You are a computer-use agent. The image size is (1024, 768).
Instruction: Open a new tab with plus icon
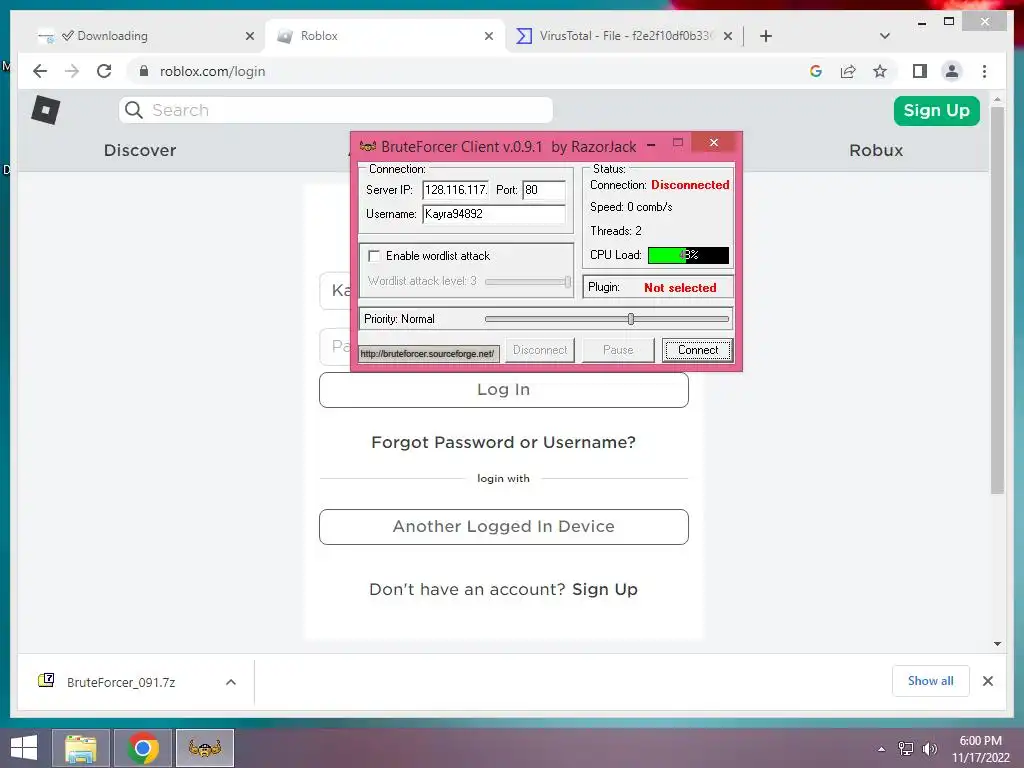click(766, 36)
